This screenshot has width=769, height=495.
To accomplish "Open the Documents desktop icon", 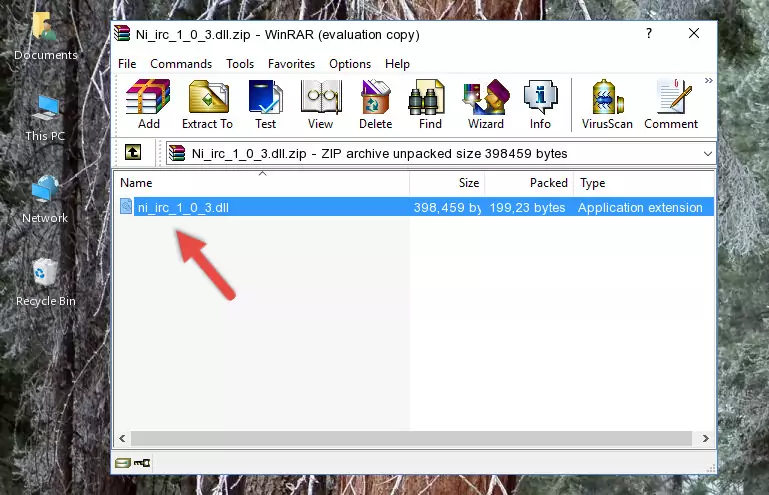I will (x=46, y=37).
